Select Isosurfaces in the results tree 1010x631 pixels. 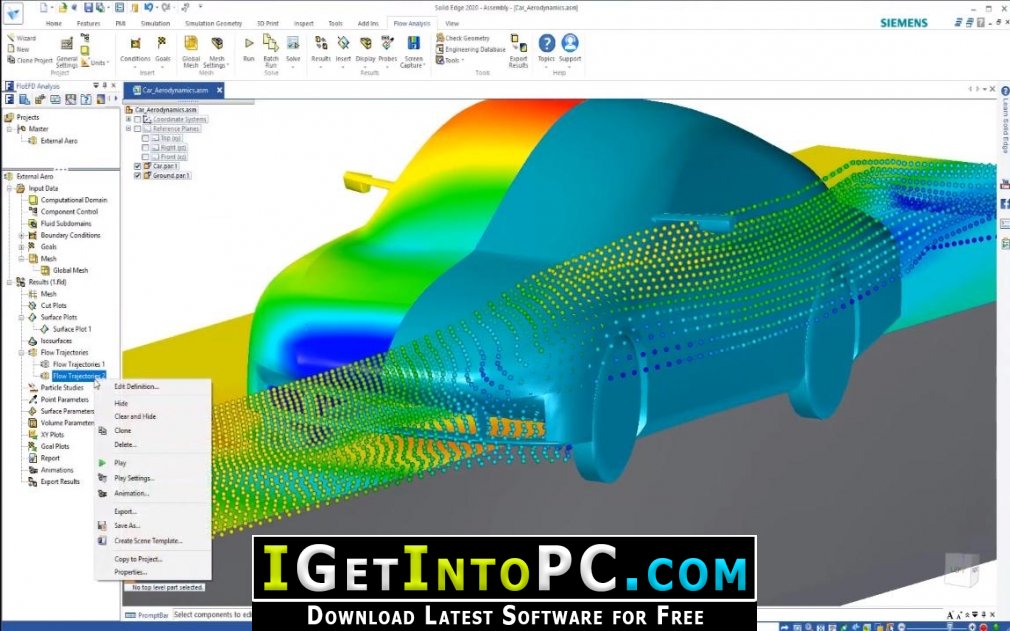tap(50, 341)
